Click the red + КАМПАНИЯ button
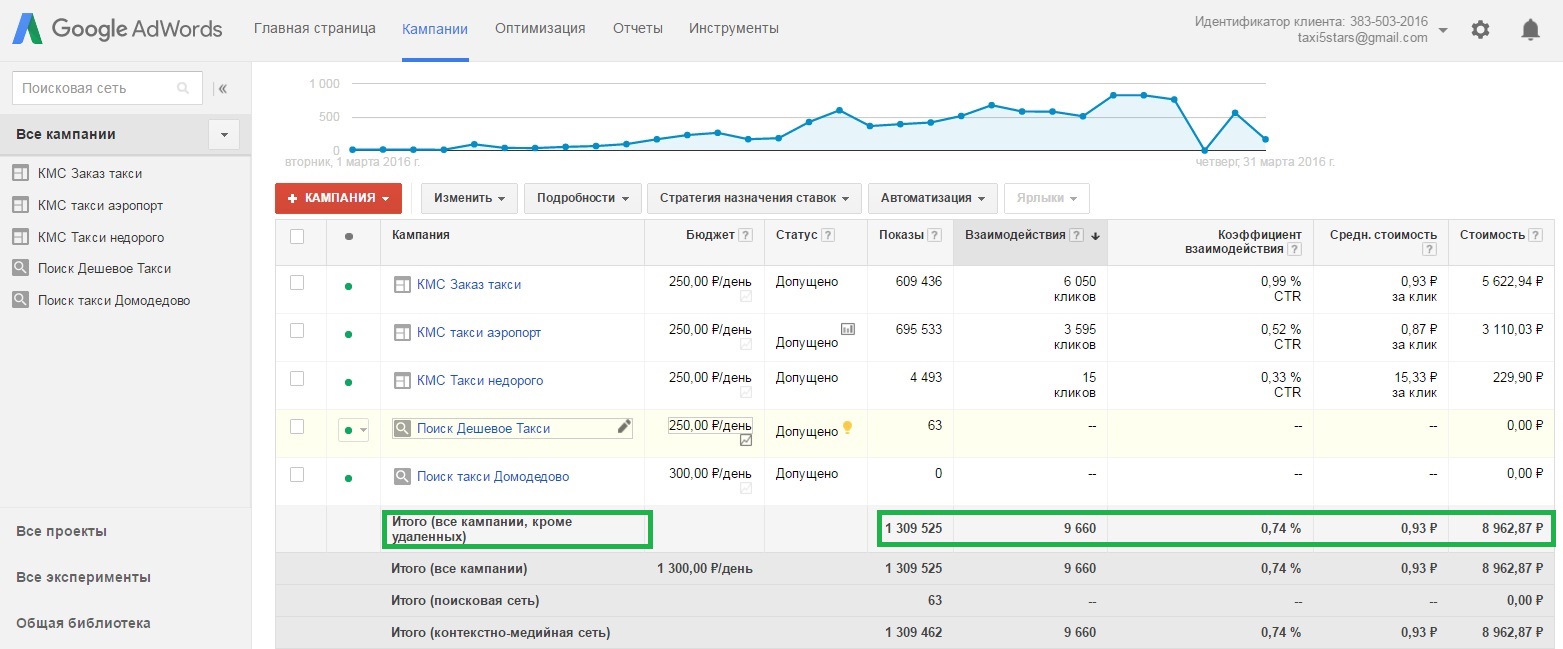This screenshot has height=649, width=1563. [338, 198]
